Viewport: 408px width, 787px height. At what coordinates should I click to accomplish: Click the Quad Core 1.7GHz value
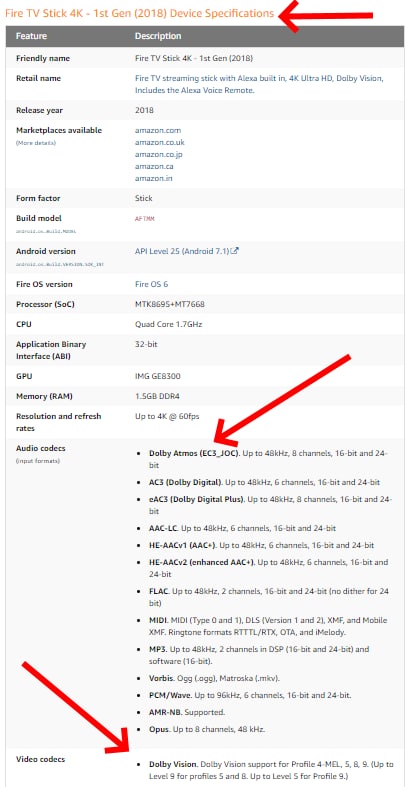click(x=169, y=324)
